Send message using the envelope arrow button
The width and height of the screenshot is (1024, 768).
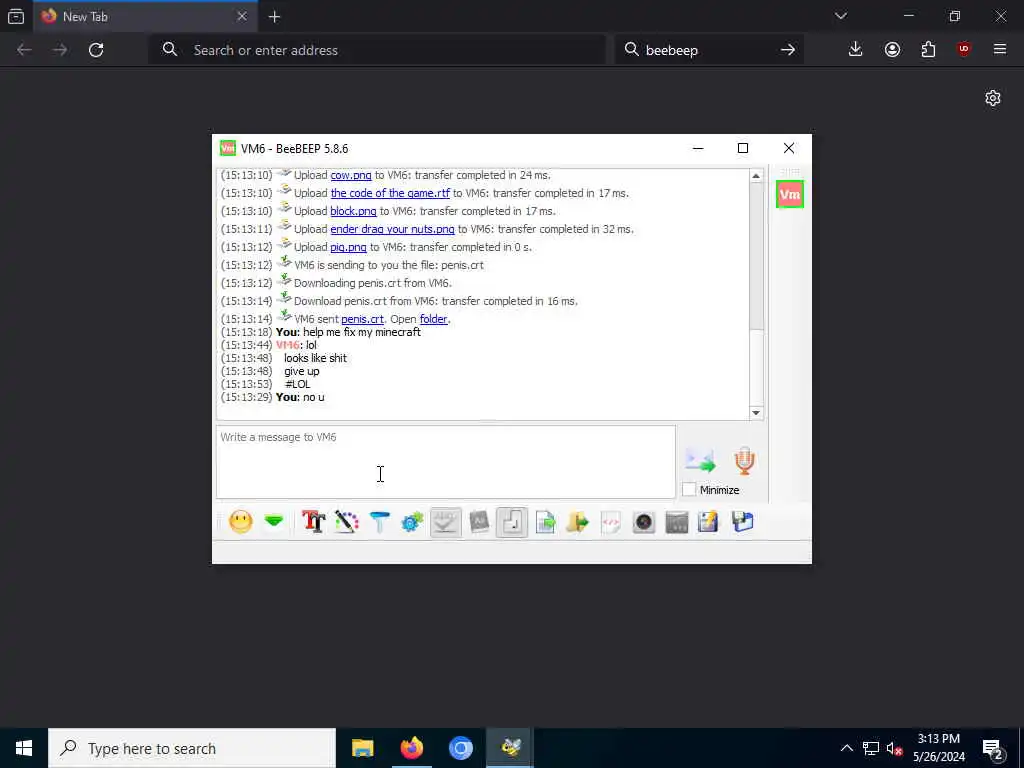click(700, 460)
